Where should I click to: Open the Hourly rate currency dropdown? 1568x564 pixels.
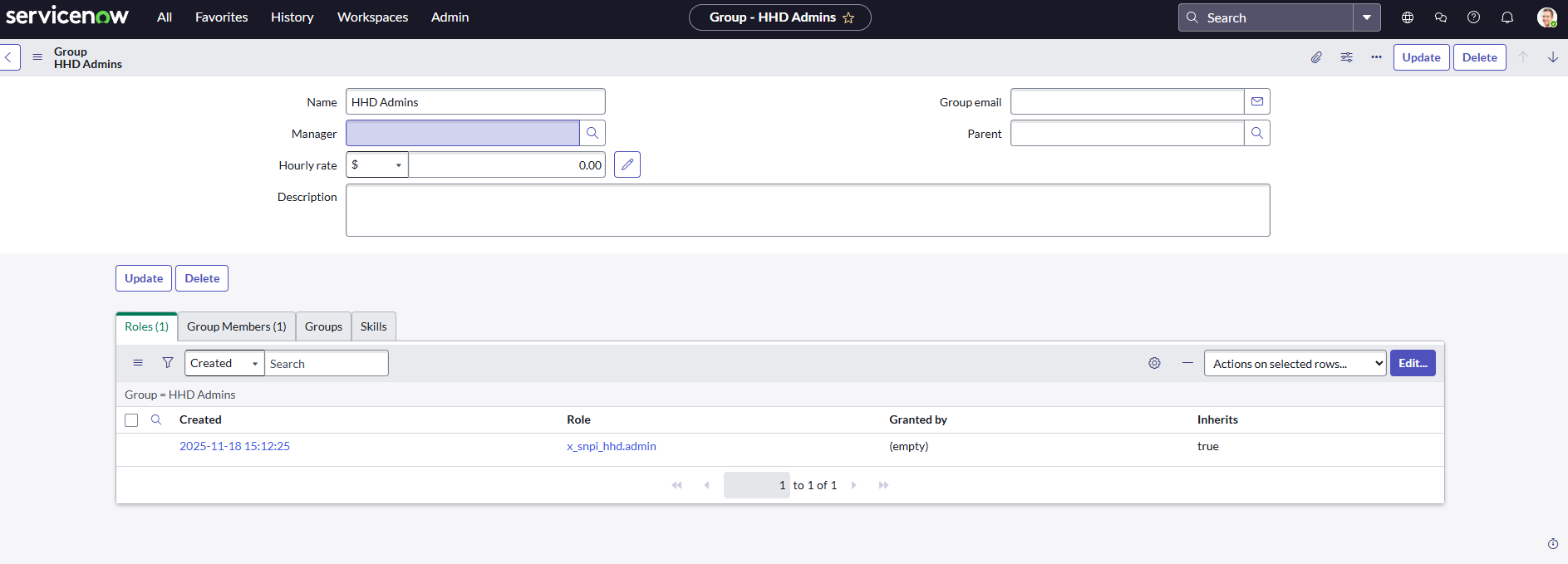(x=377, y=164)
